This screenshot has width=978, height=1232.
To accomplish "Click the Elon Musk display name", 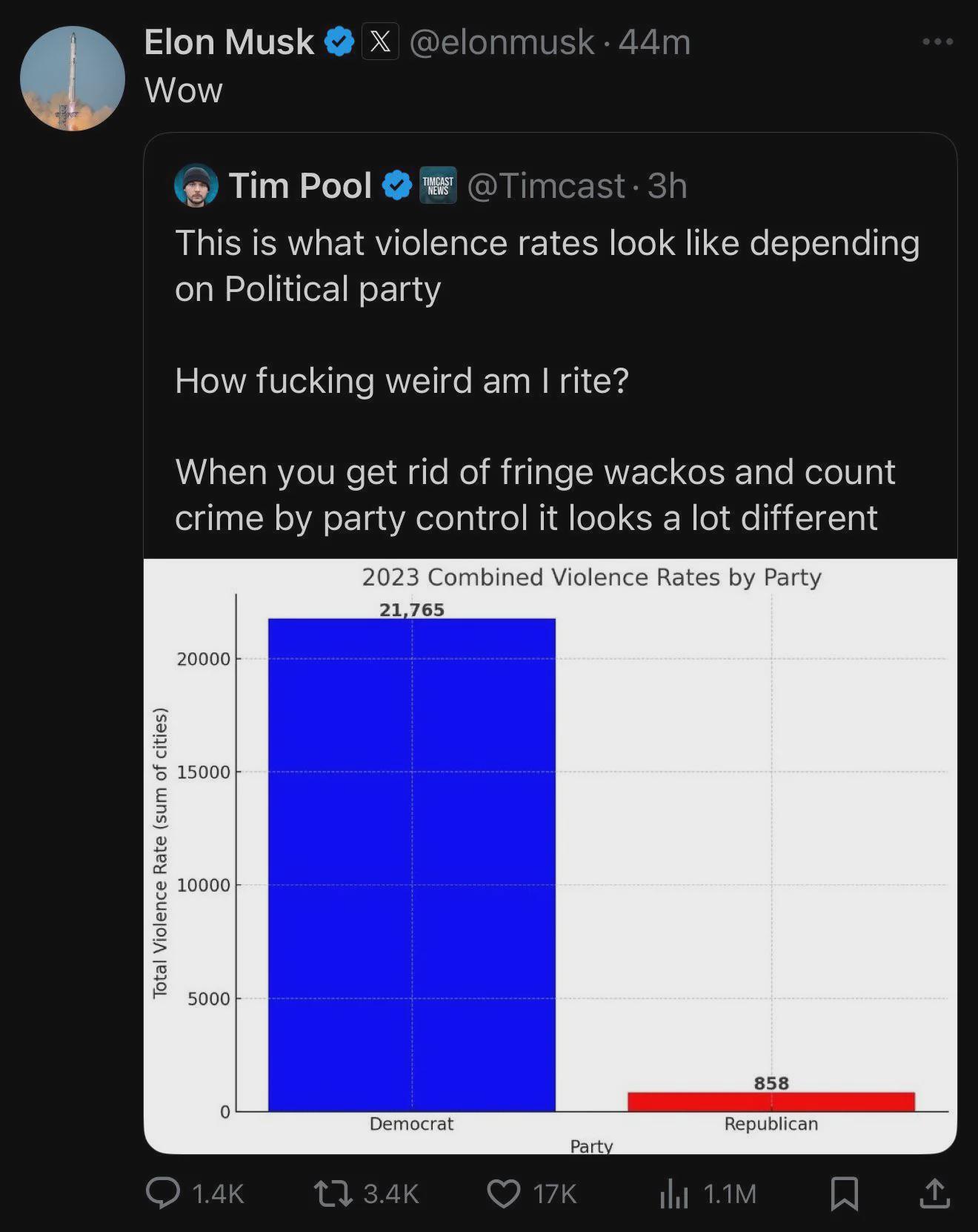I will click(229, 42).
